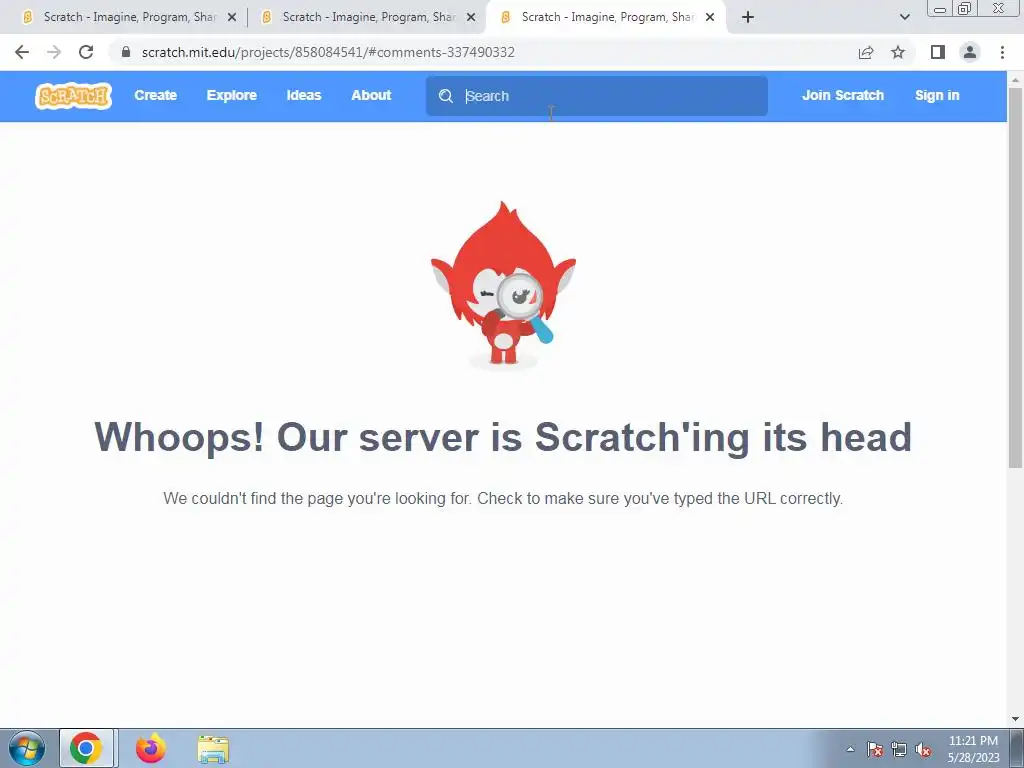Go back to the previous page
1024x768 pixels.
point(22,52)
